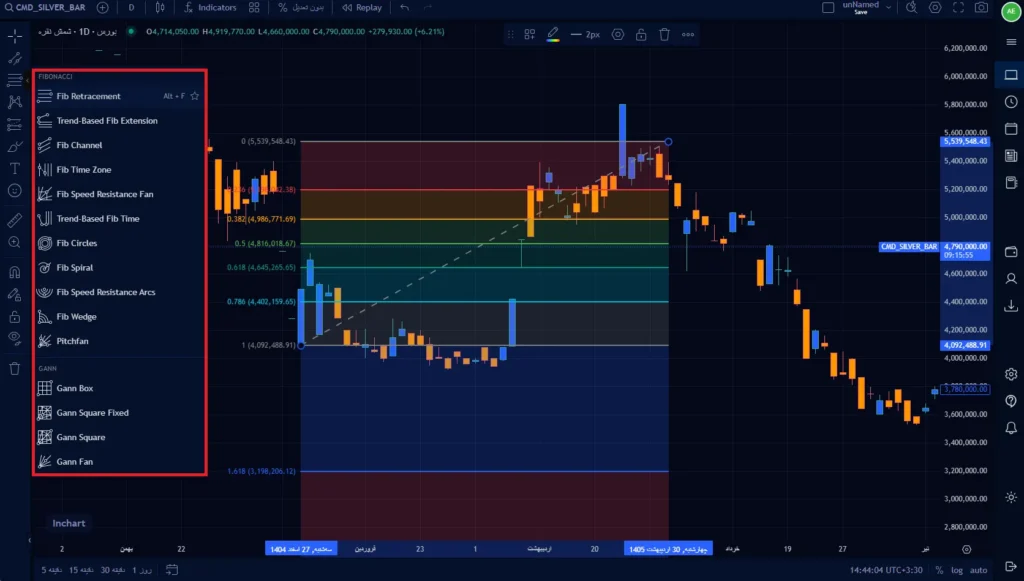Image resolution: width=1024 pixels, height=581 pixels.
Task: Toggle theme brightness sun icon
Action: [x=1011, y=497]
